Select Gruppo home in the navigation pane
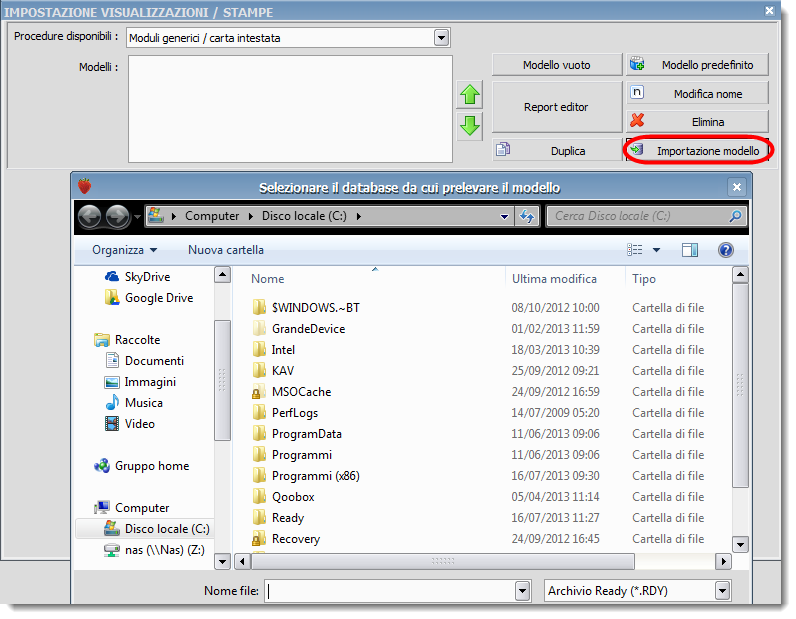 (142, 466)
